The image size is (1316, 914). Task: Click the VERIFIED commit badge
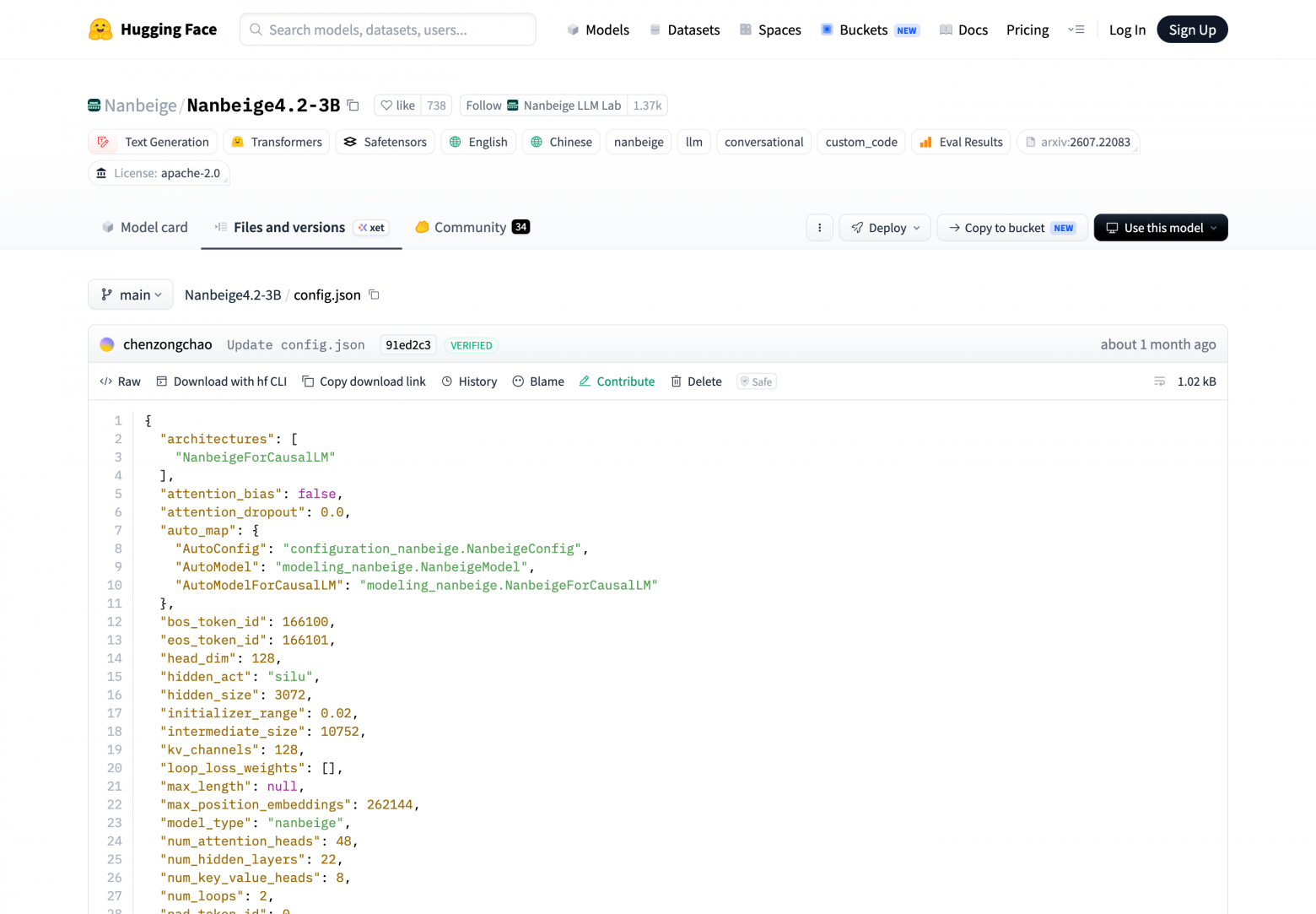(472, 345)
